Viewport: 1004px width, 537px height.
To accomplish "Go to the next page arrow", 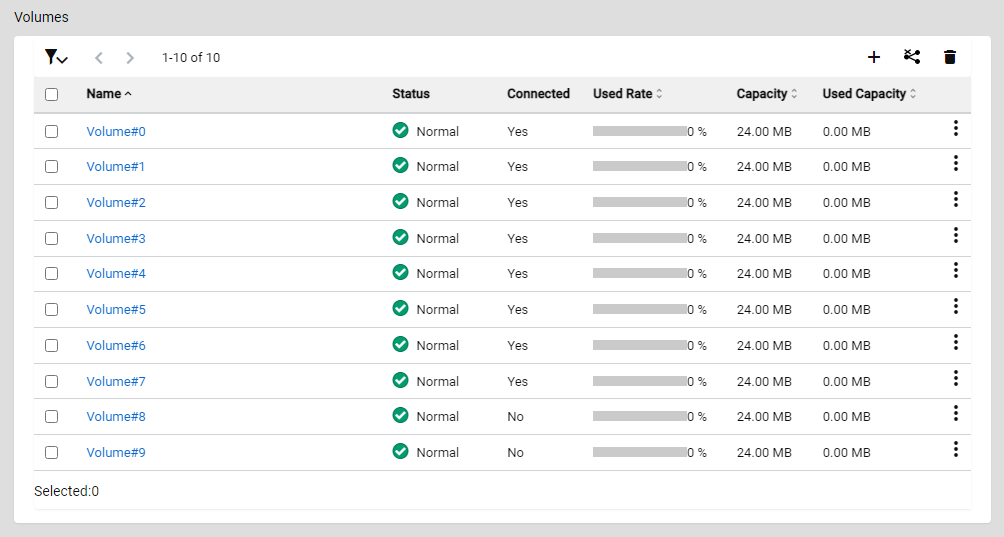I will 130,58.
